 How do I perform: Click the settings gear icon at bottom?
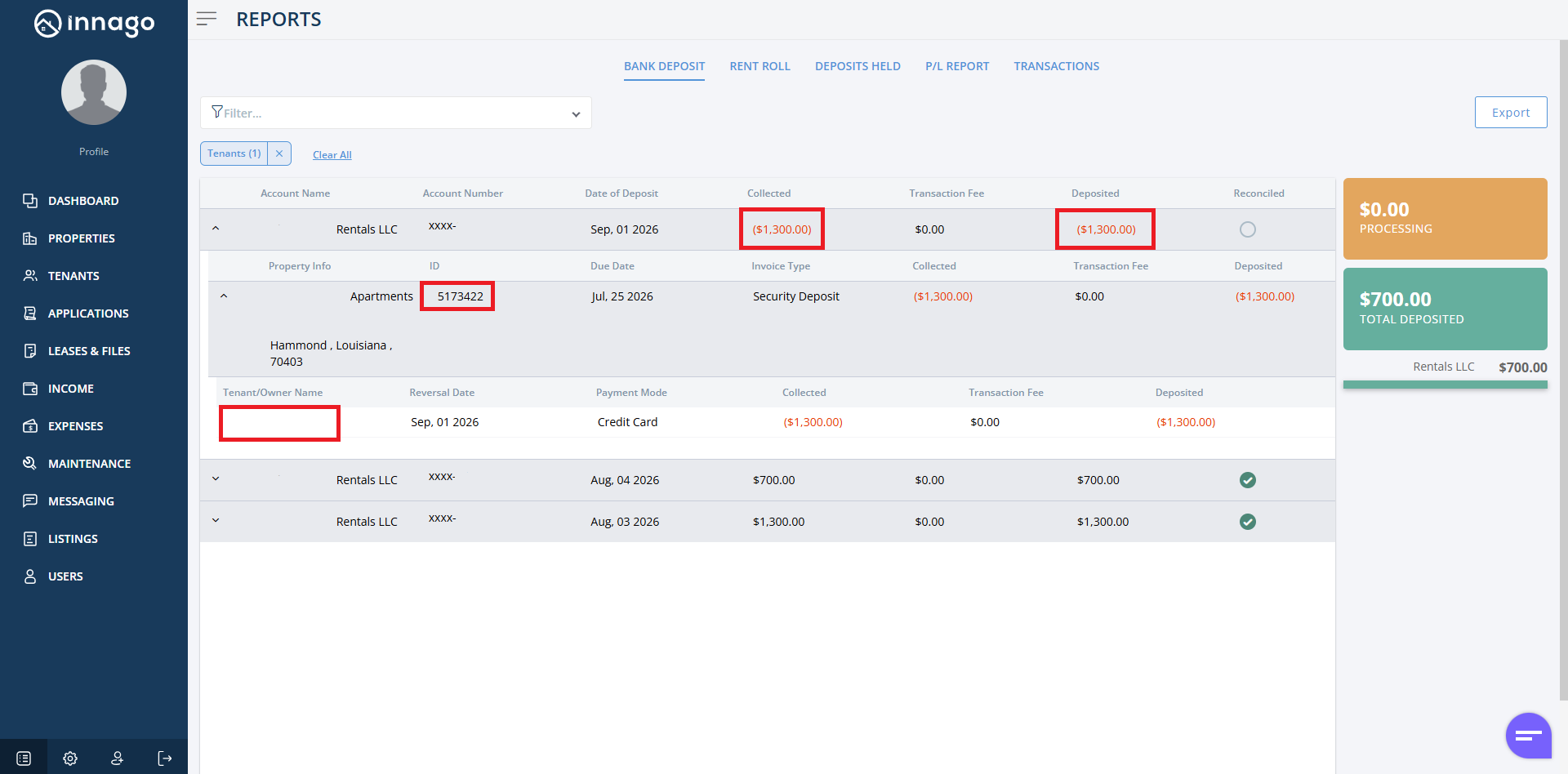tap(70, 758)
